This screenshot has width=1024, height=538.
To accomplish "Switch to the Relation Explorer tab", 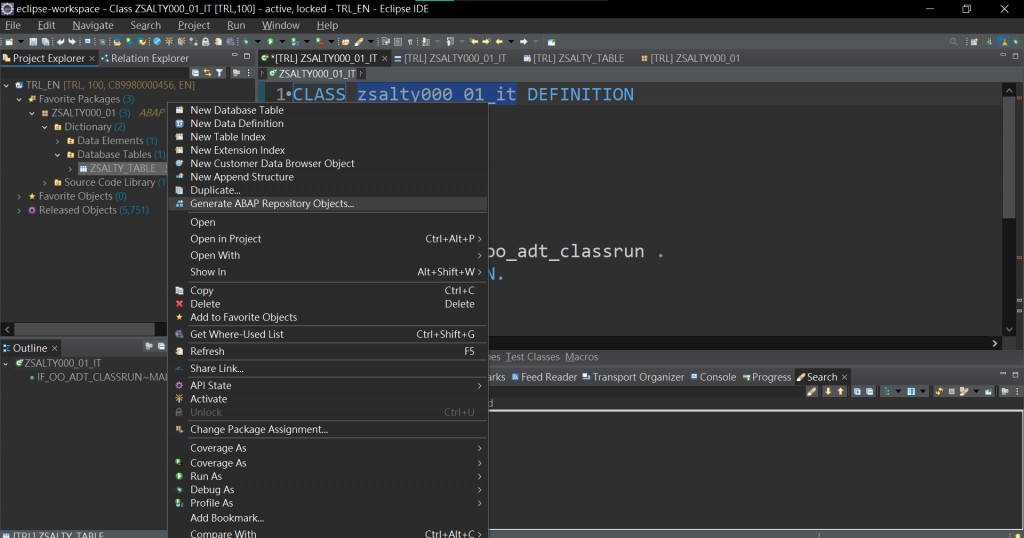I will coord(144,58).
